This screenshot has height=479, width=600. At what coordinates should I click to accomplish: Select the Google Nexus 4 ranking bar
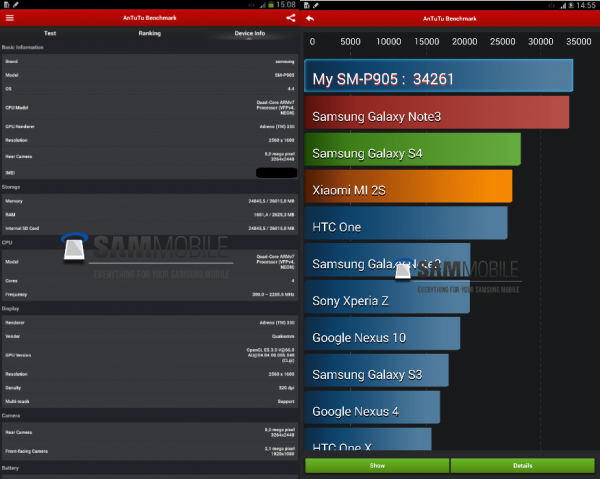[372, 407]
